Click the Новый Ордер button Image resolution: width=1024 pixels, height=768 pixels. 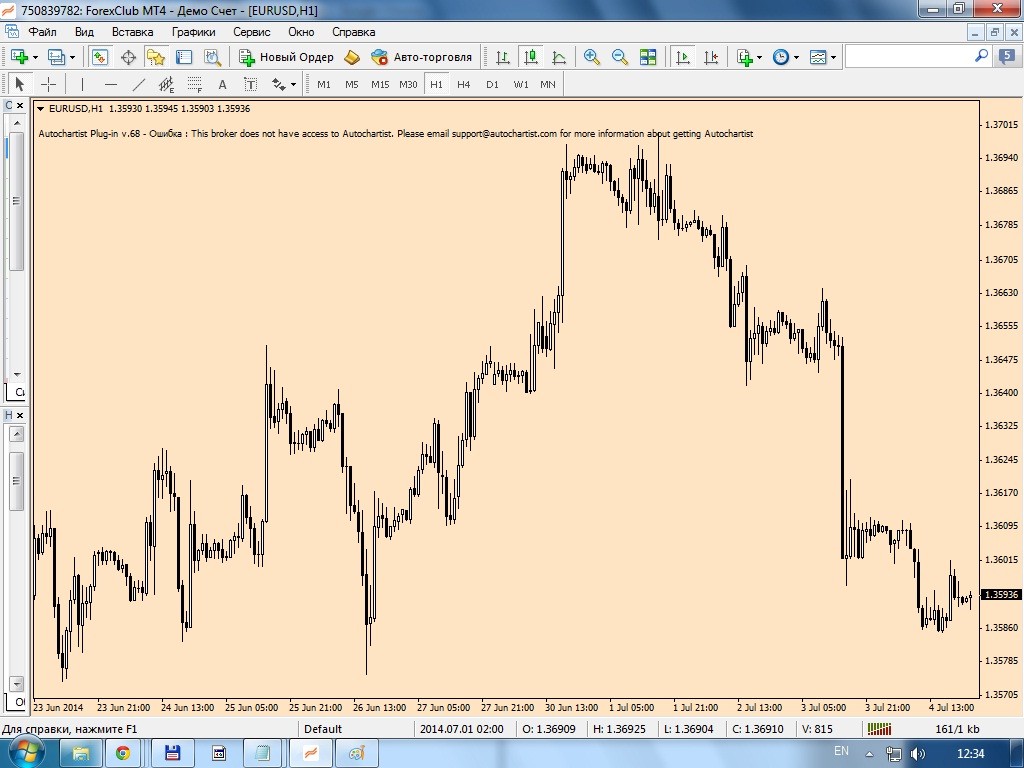[285, 57]
